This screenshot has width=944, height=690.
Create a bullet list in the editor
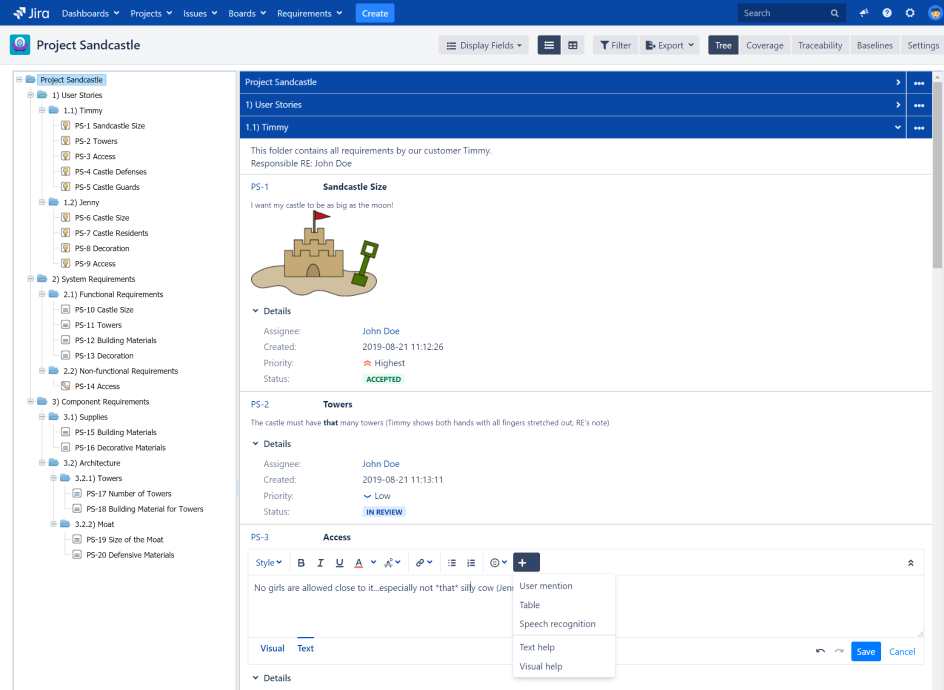tap(451, 562)
